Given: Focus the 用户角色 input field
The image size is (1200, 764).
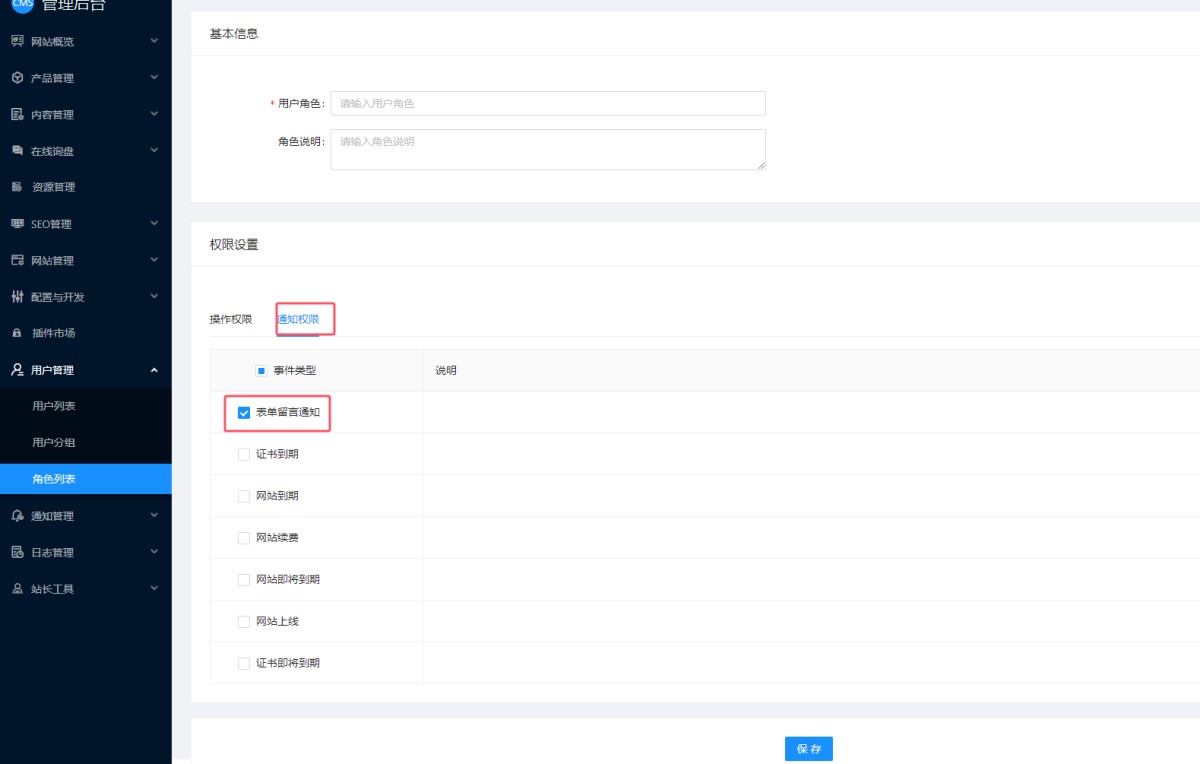Looking at the screenshot, I should pos(547,103).
